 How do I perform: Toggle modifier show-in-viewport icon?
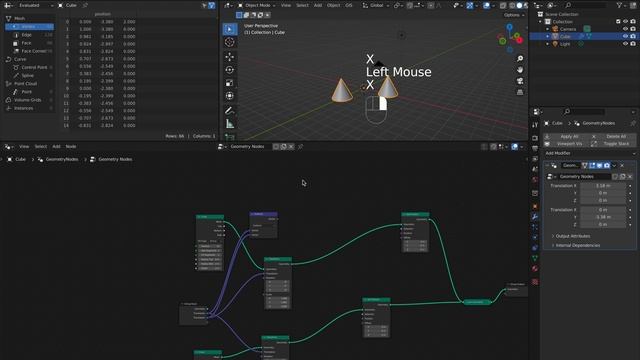[x=599, y=165]
